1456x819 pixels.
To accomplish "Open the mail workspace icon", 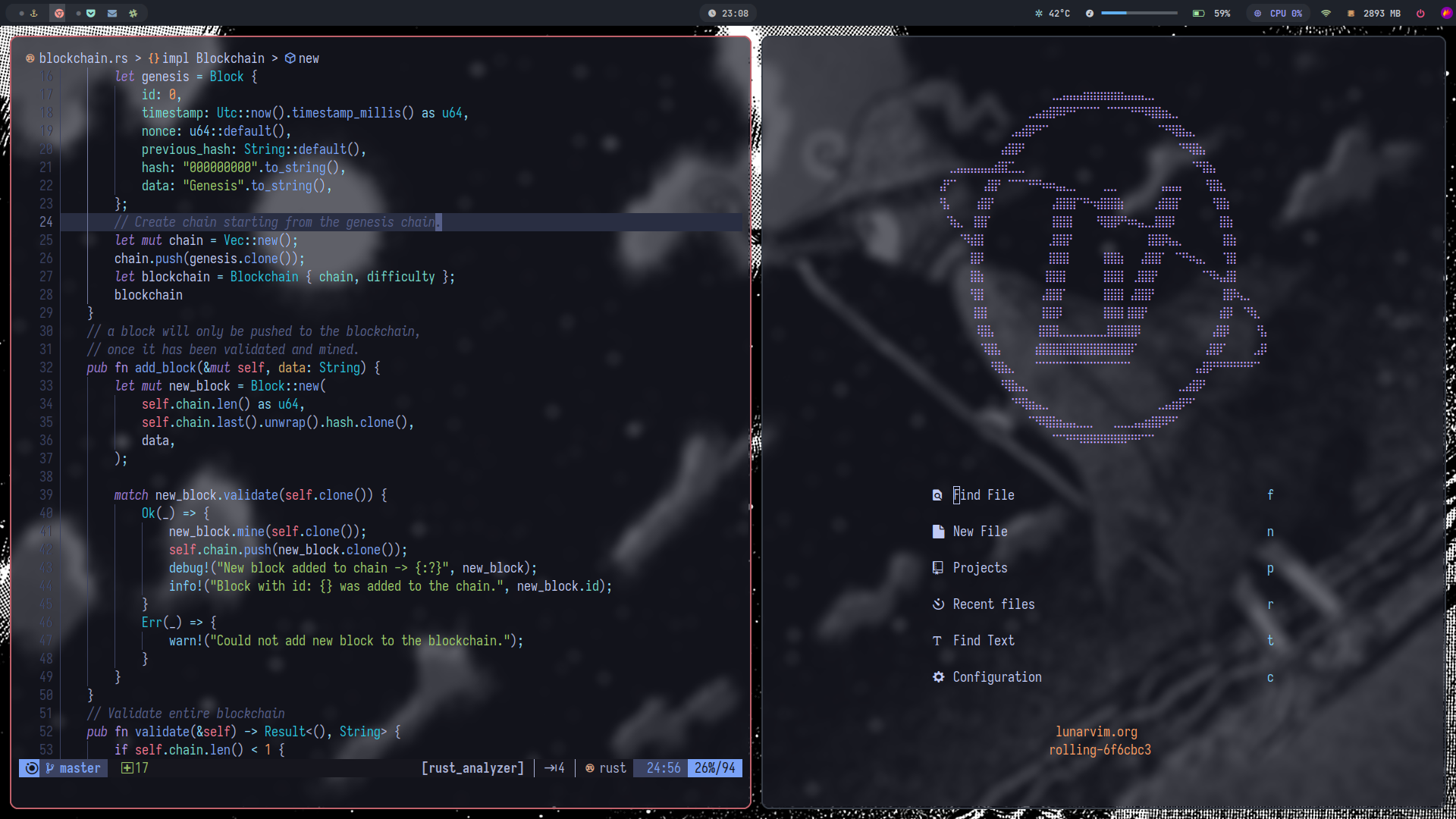I will coord(112,13).
